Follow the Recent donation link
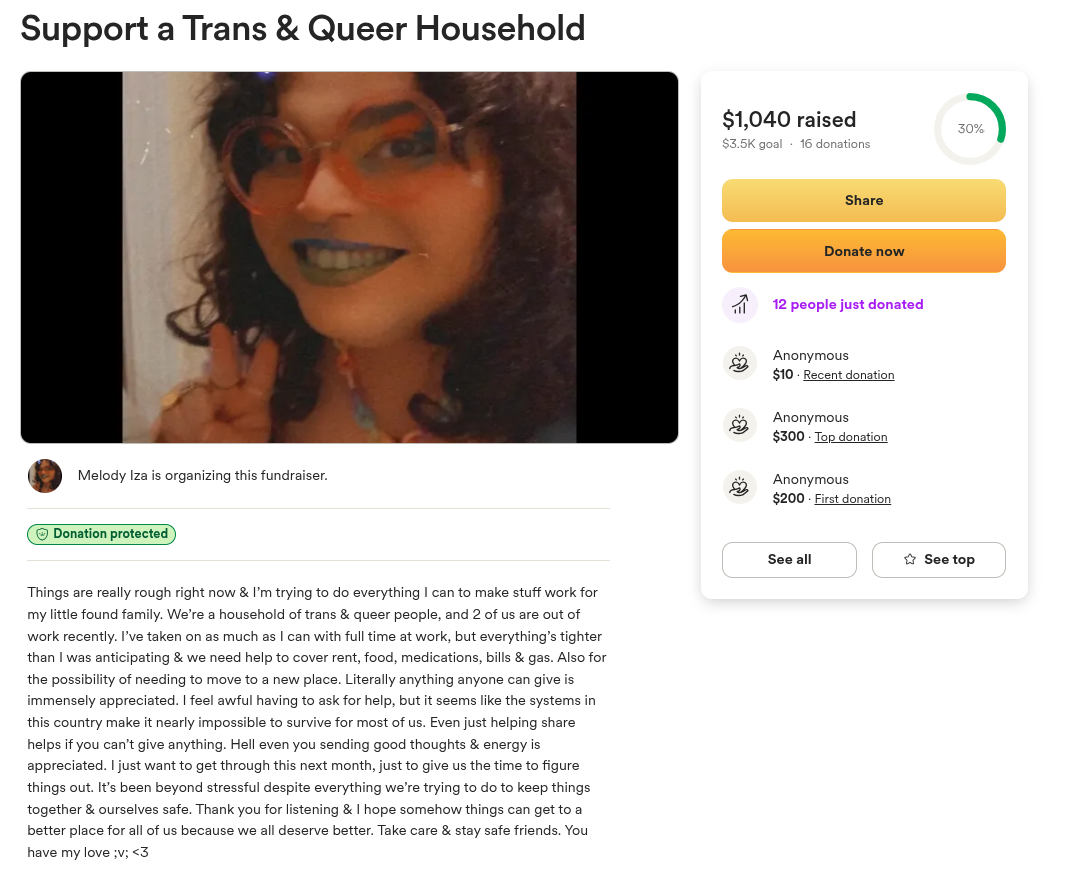This screenshot has width=1071, height=872. point(848,375)
